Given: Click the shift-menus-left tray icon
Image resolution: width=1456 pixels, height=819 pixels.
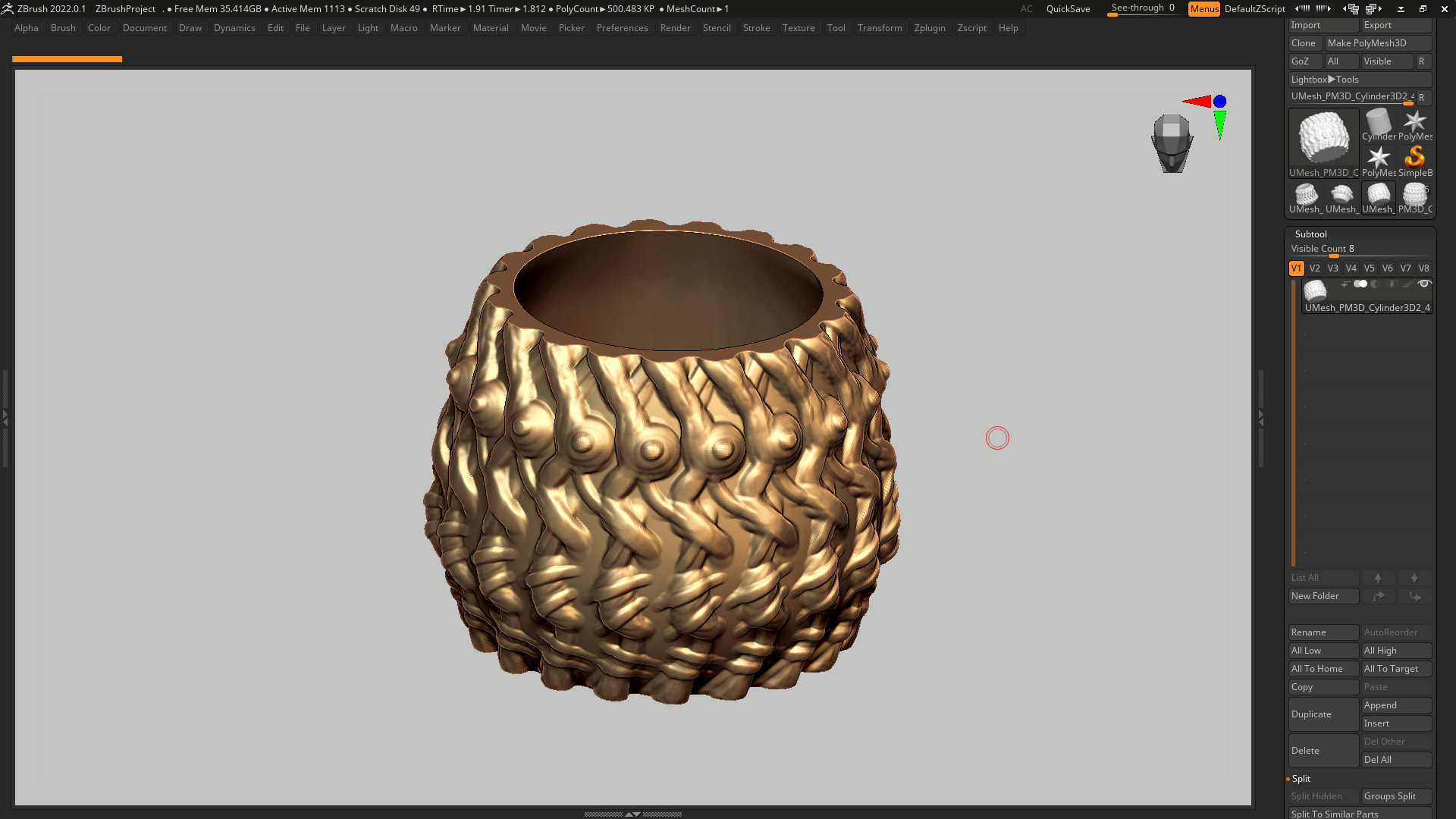Looking at the screenshot, I should coord(1302,8).
